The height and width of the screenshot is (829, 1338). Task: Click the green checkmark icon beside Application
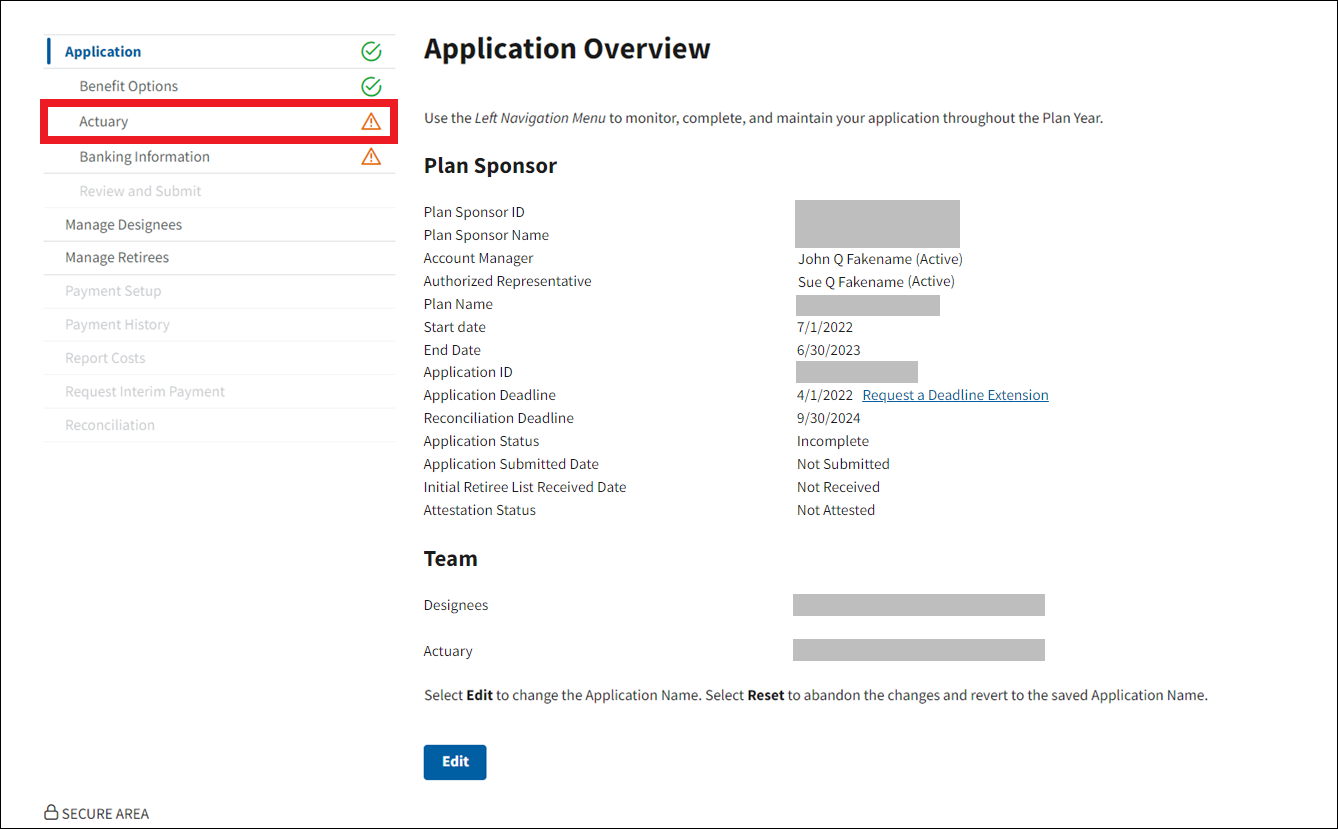[x=371, y=52]
